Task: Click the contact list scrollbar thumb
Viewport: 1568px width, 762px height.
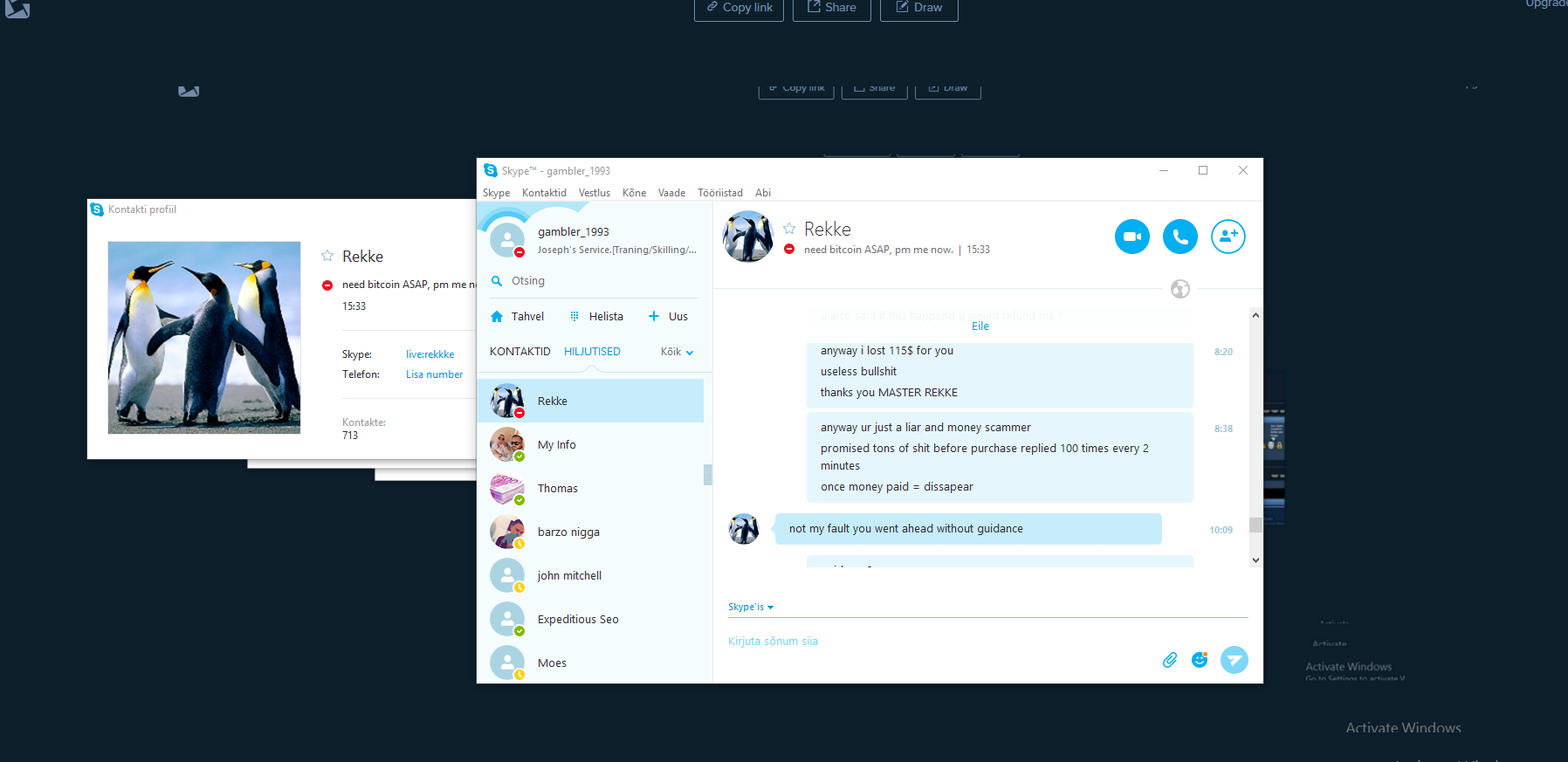Action: 707,474
